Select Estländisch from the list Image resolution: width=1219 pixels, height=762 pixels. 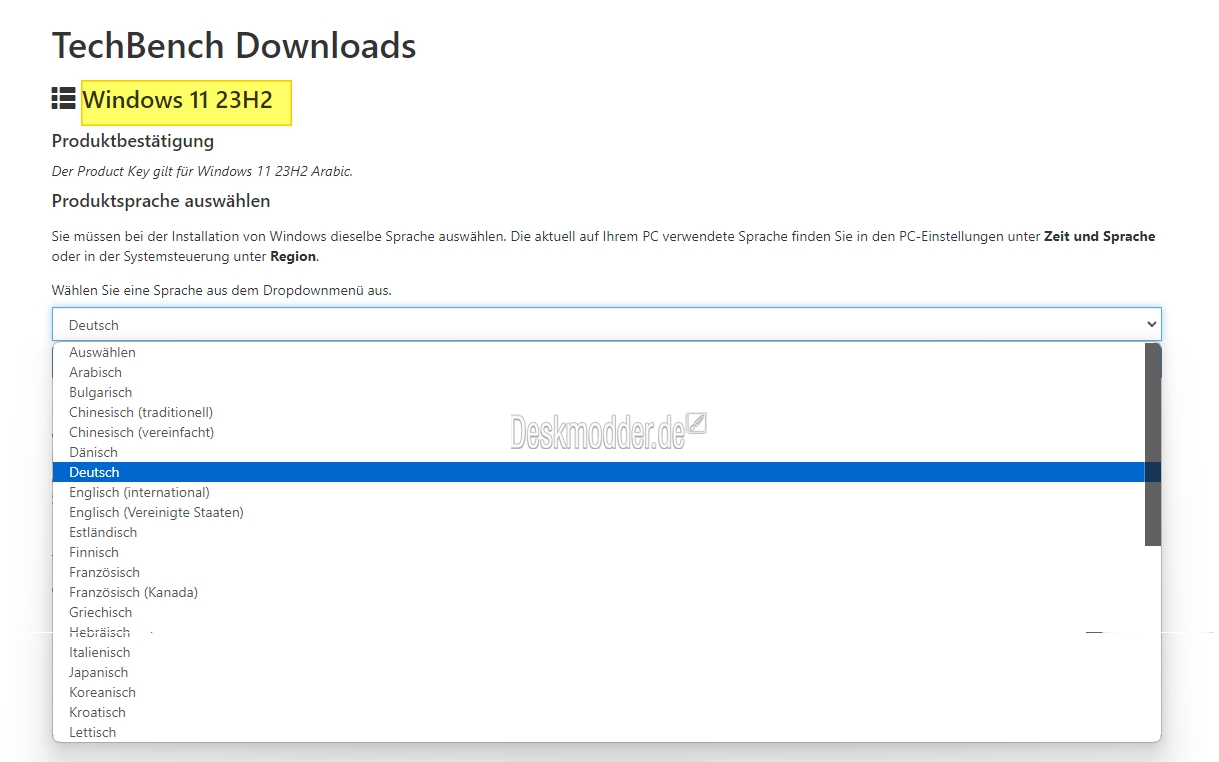click(x=598, y=532)
